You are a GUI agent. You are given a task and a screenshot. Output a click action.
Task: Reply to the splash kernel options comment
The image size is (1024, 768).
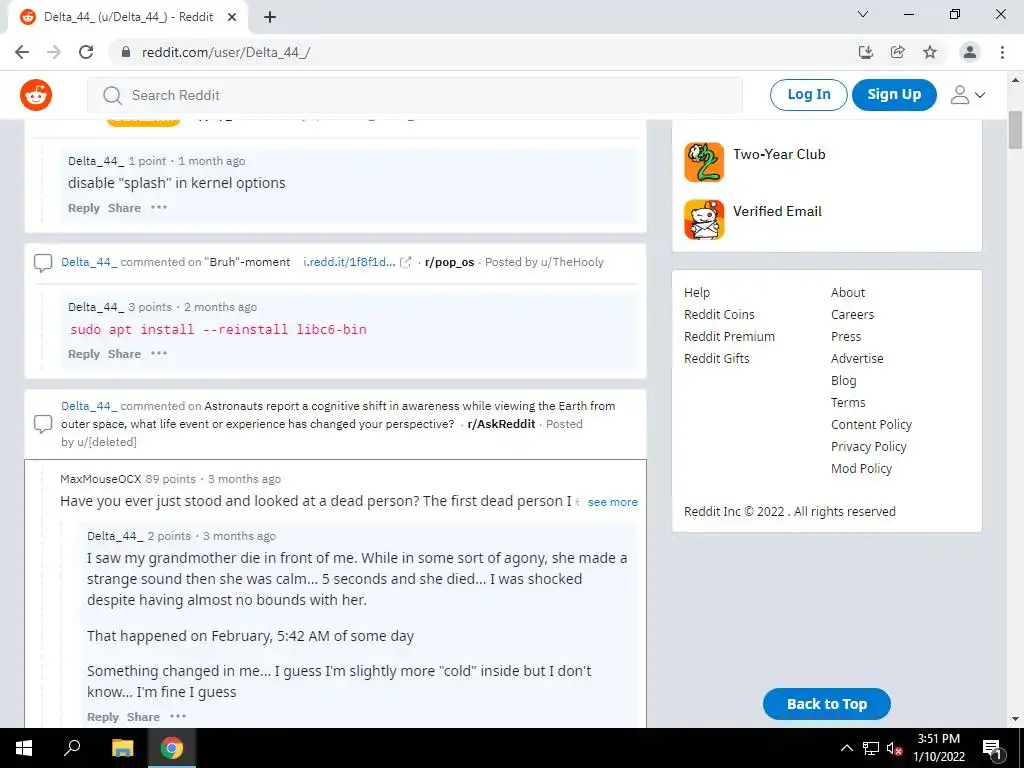pyautogui.click(x=84, y=208)
